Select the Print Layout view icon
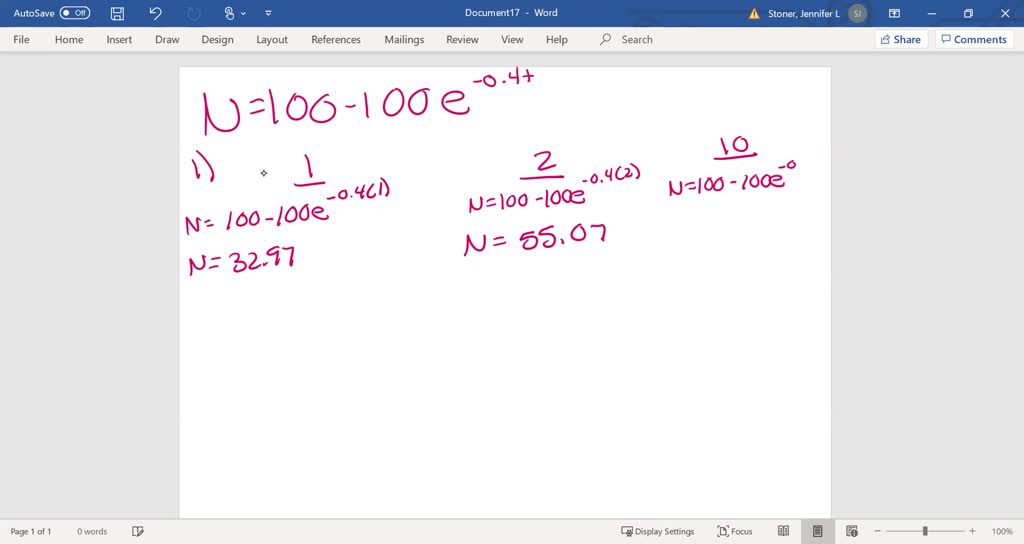The height and width of the screenshot is (544, 1024). (x=817, y=531)
